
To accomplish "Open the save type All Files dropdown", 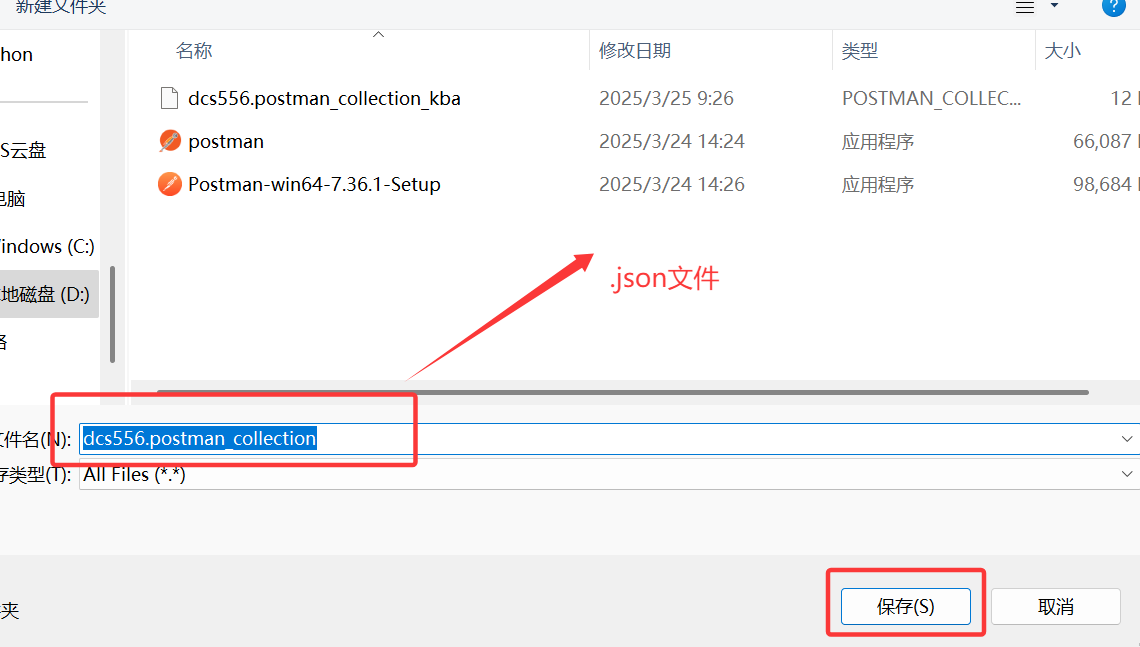I will pos(609,474).
